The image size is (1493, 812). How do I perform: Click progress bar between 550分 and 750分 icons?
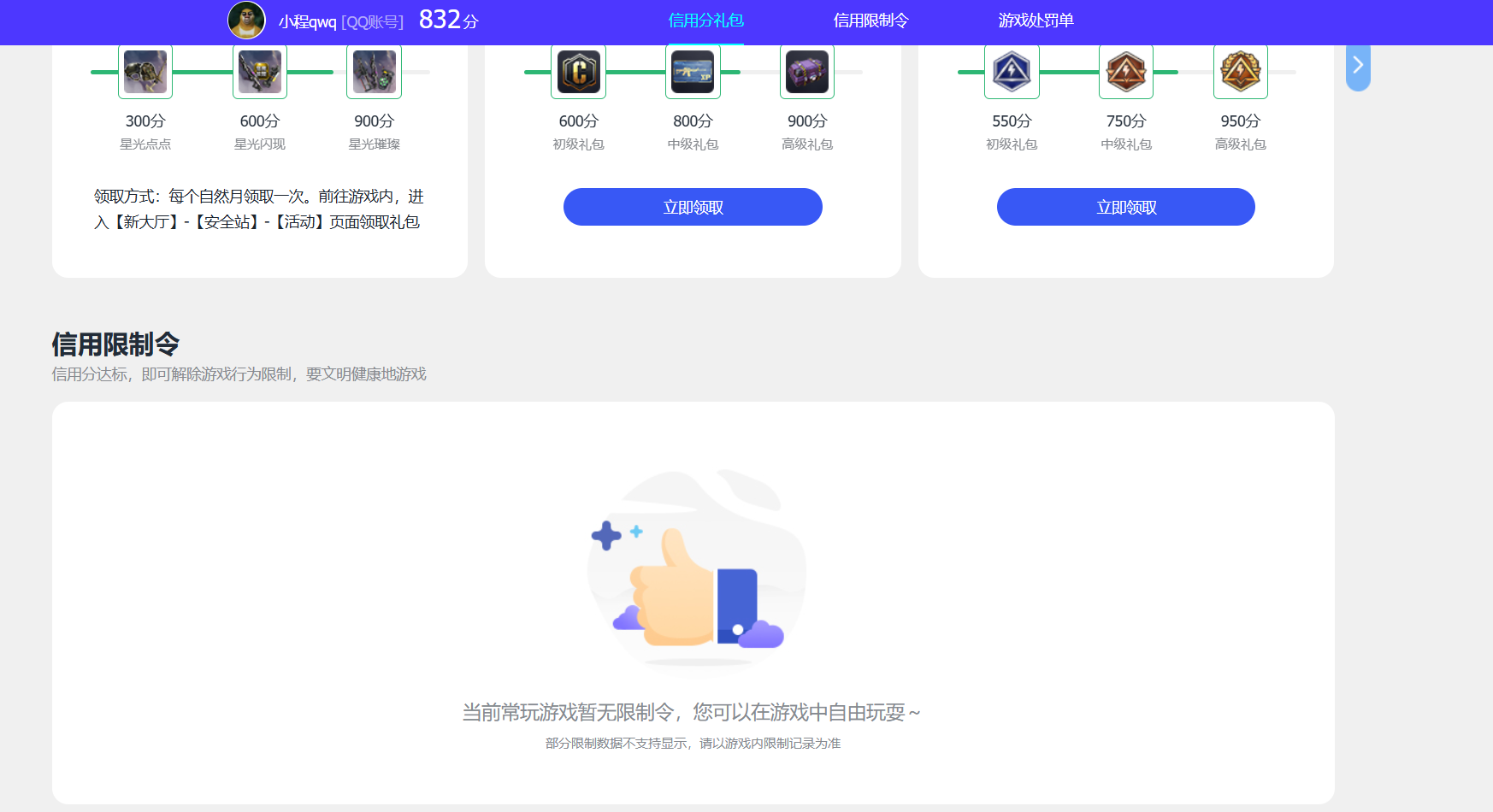pyautogui.click(x=1069, y=72)
